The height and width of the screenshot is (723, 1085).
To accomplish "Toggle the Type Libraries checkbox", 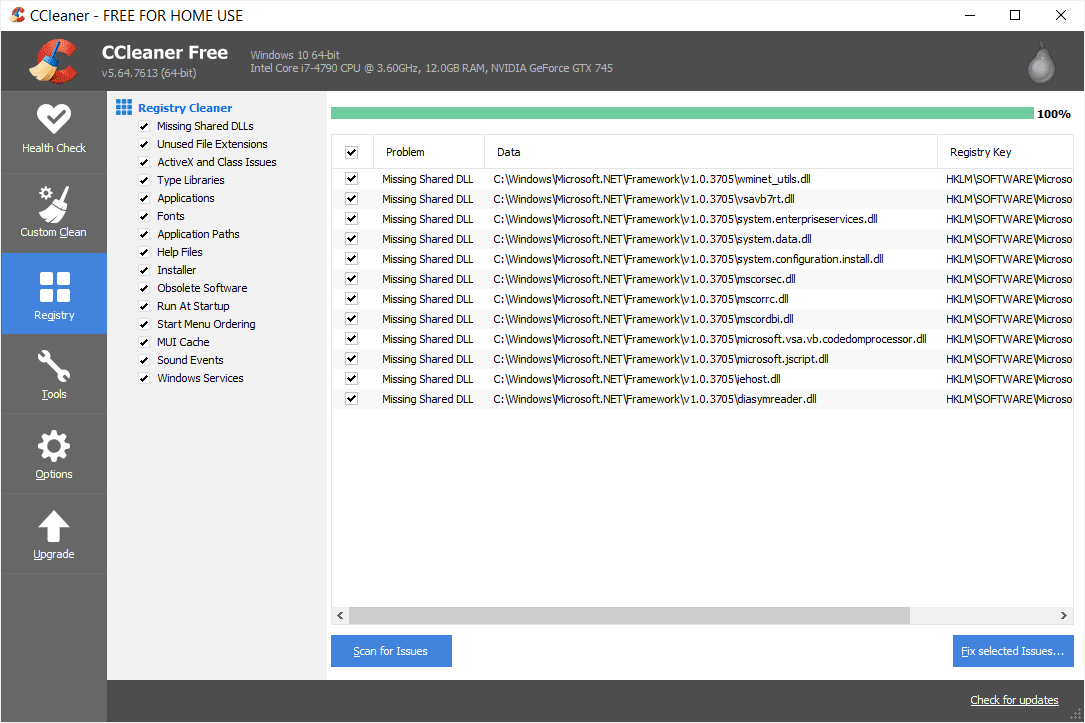I will tap(144, 181).
